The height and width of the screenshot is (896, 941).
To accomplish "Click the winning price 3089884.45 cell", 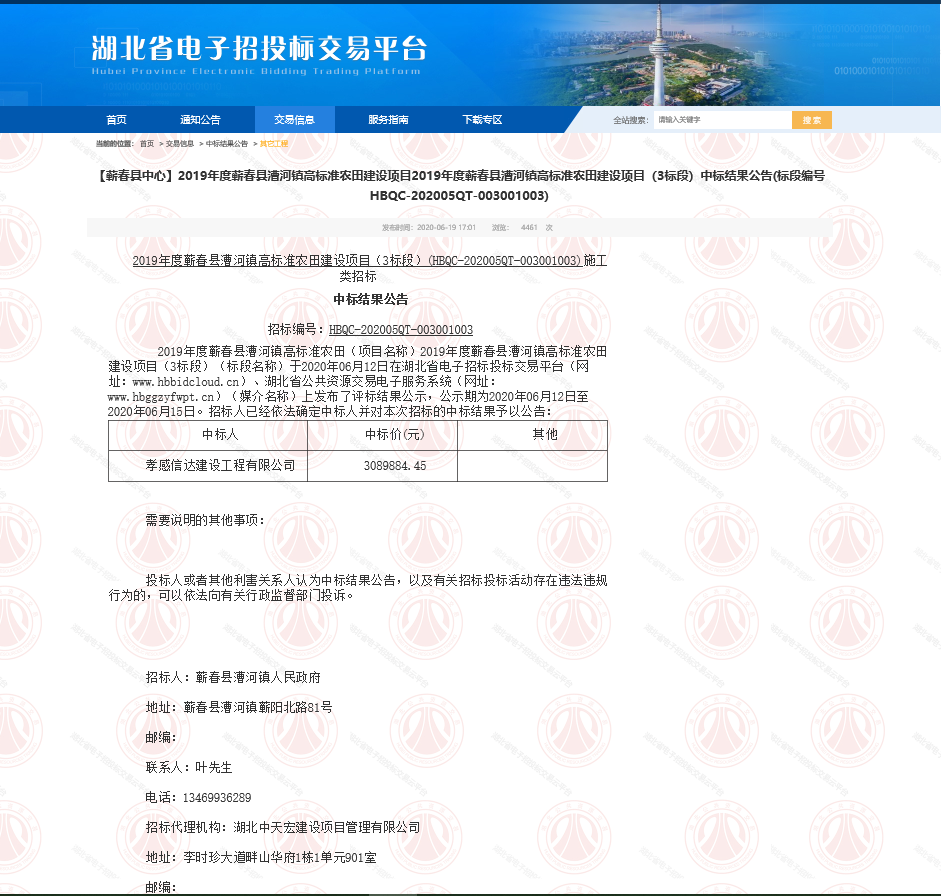I will (395, 466).
